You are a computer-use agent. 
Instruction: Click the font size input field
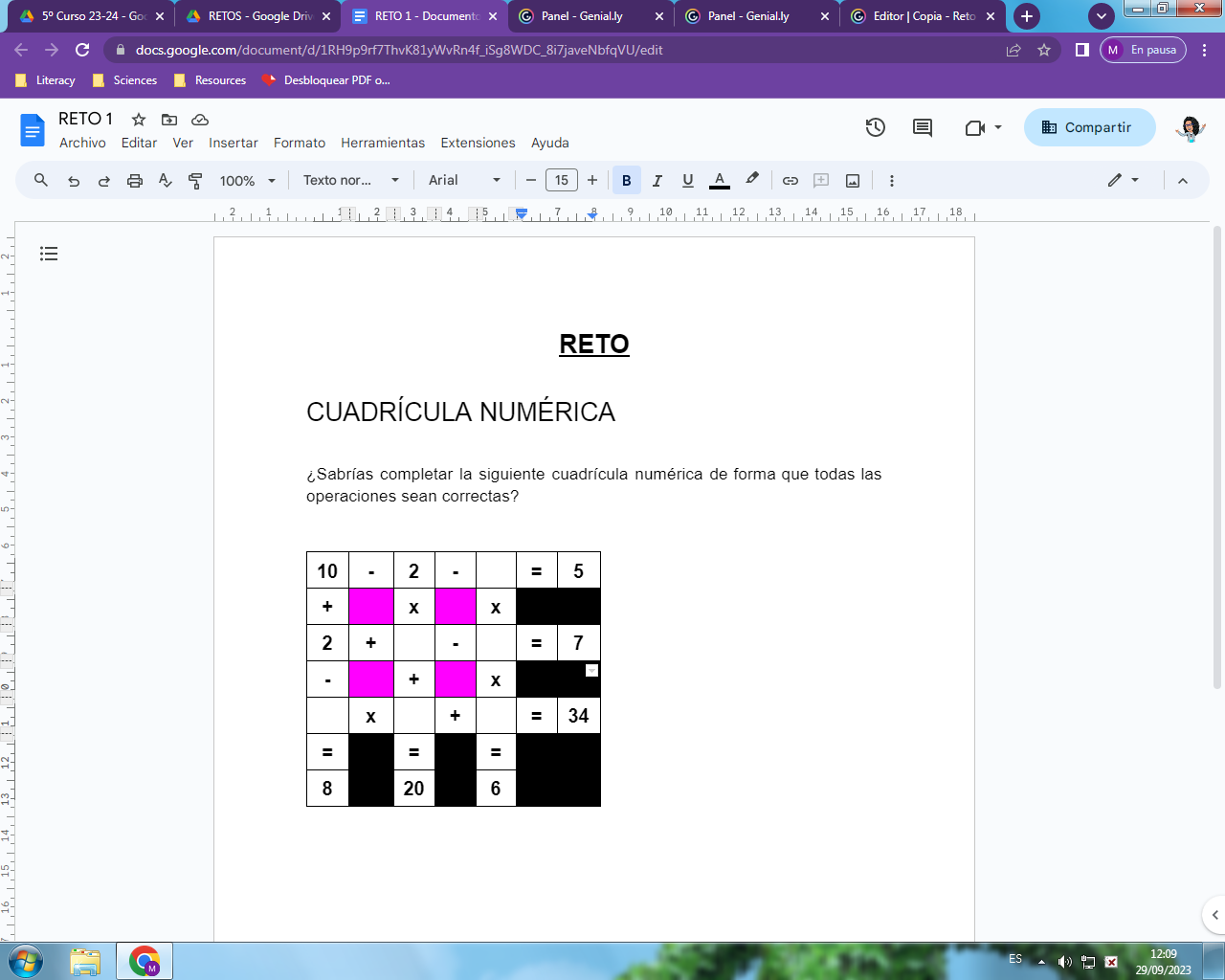coord(562,180)
